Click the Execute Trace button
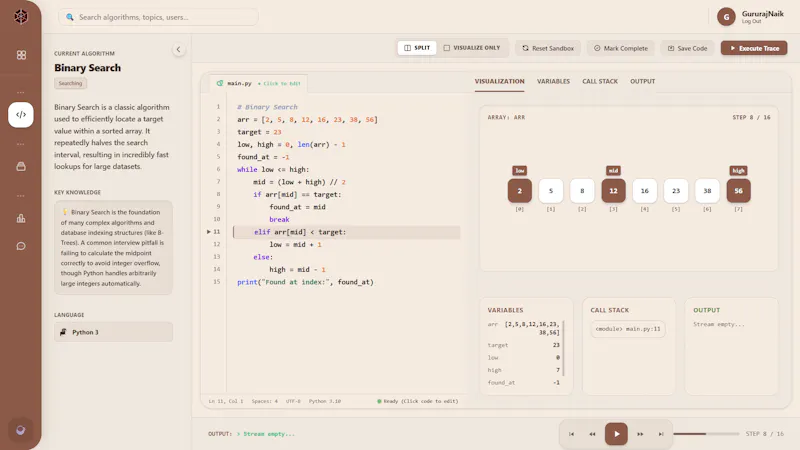This screenshot has width=800, height=450. pyautogui.click(x=754, y=48)
